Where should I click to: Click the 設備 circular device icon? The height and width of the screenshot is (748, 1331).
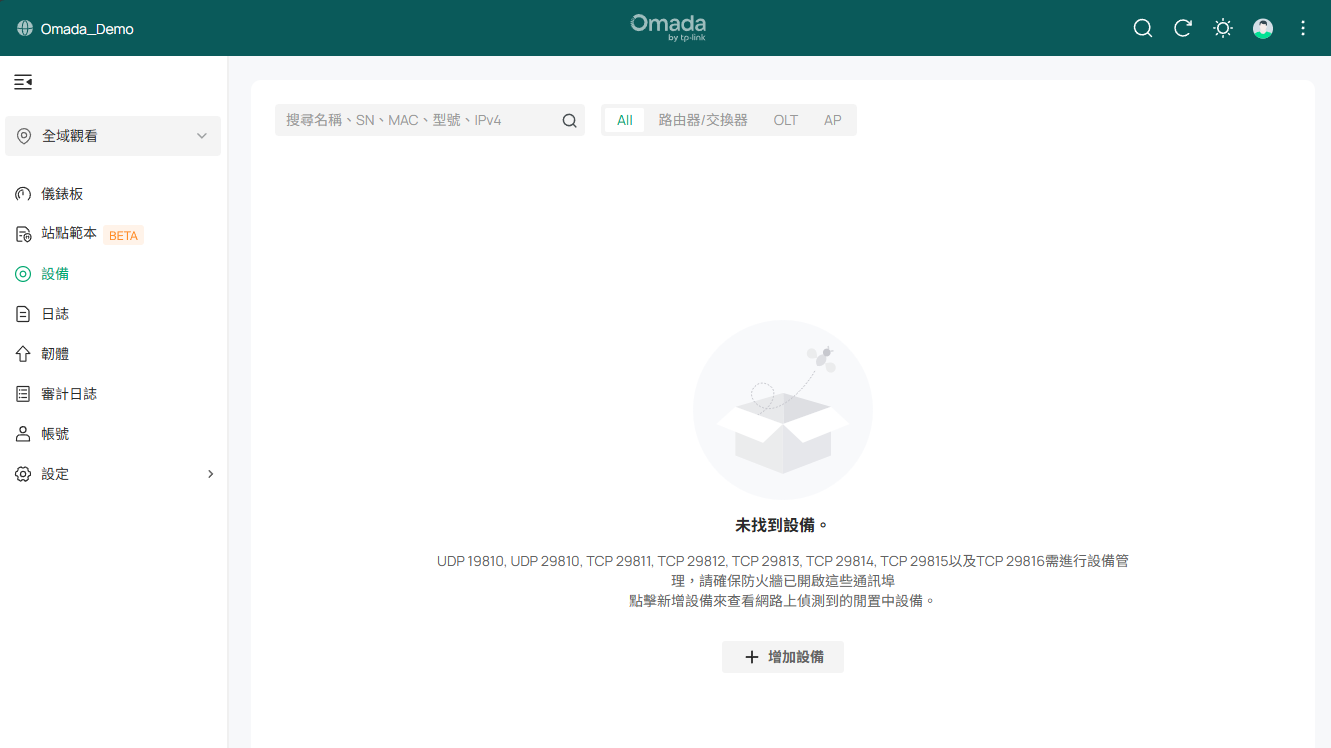click(x=23, y=274)
